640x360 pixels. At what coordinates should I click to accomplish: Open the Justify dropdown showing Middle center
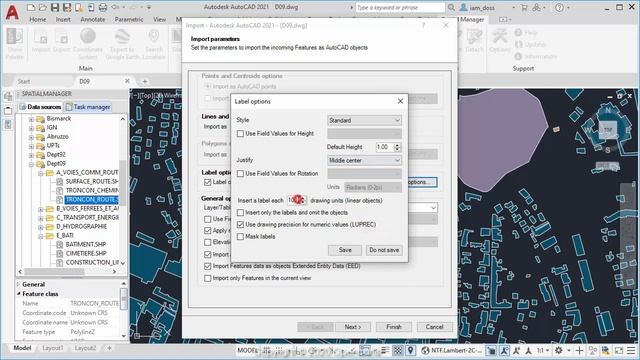364,160
